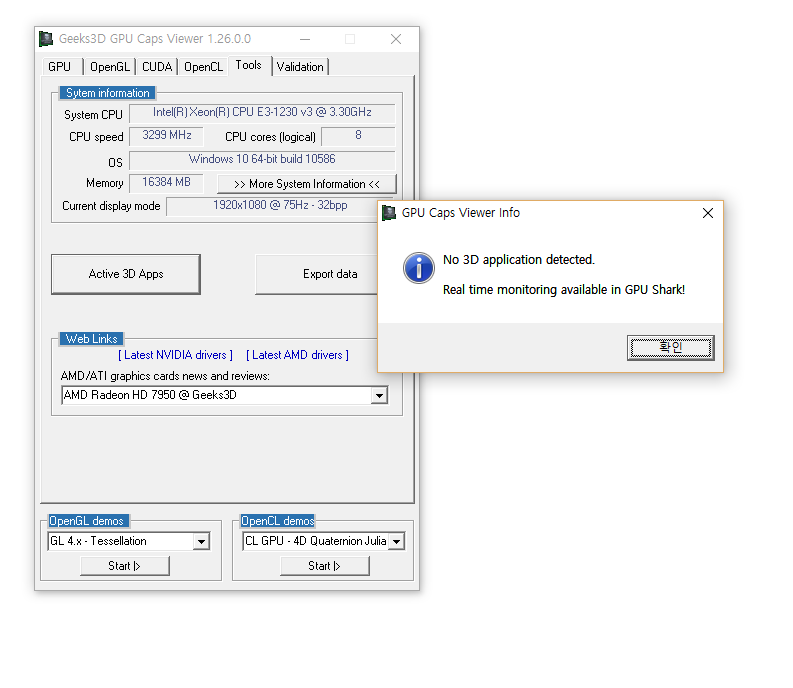The image size is (793, 688).
Task: Expand the GL 4.x Tessellation demo dropdown
Action: pos(201,542)
